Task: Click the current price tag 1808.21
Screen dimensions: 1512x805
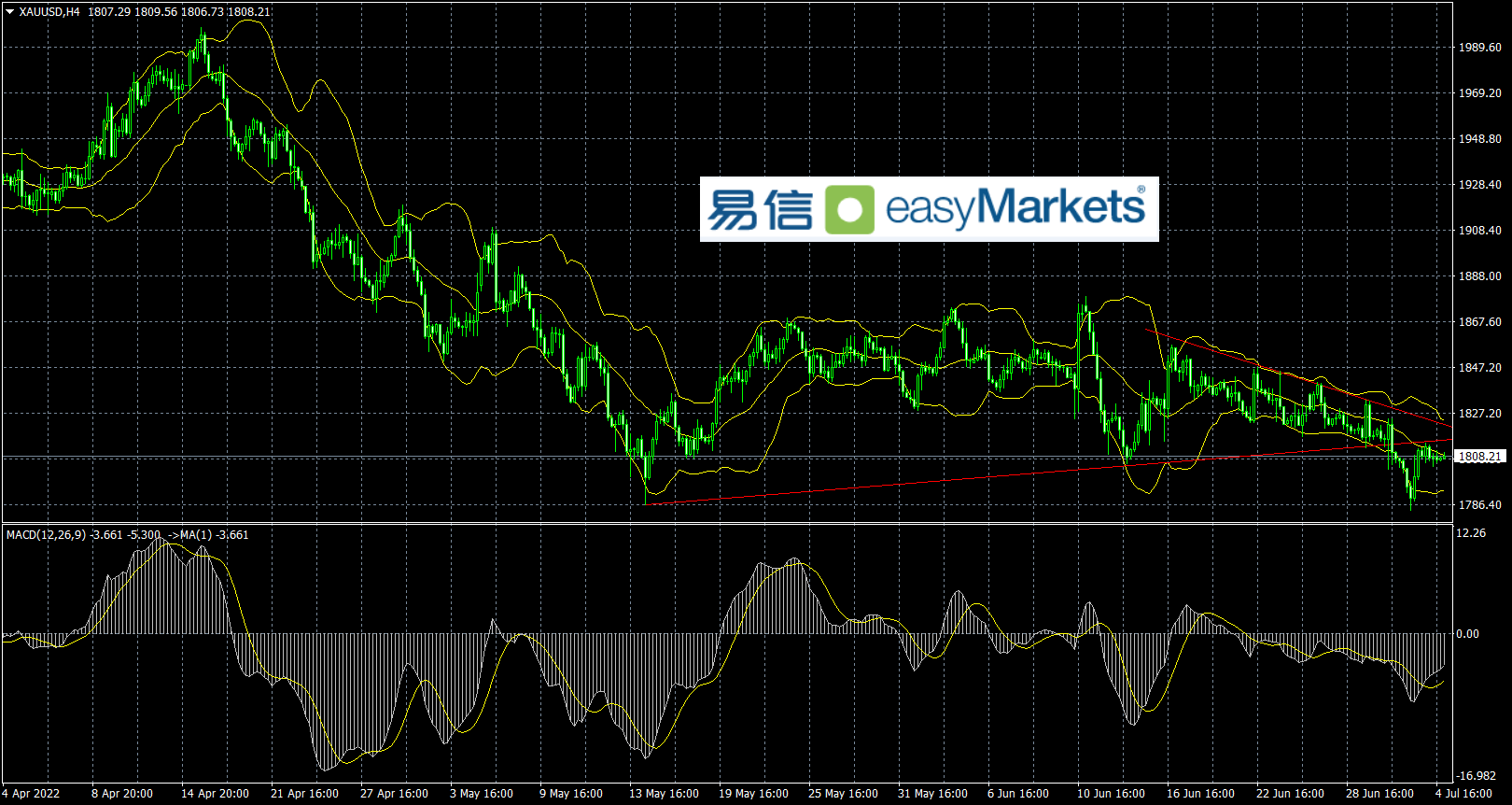Action: (1479, 457)
